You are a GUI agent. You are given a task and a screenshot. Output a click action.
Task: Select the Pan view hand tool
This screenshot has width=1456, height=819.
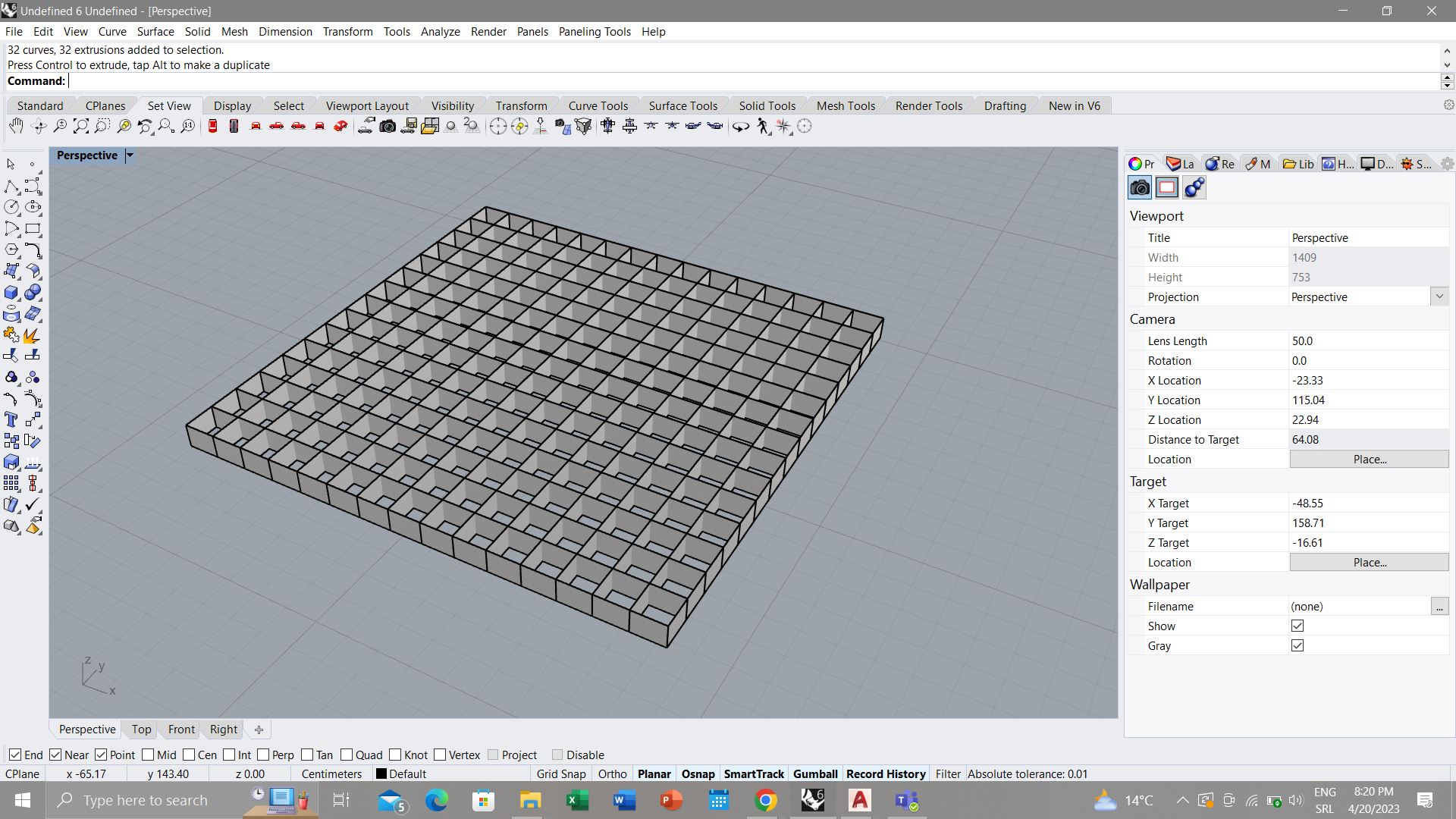[16, 127]
